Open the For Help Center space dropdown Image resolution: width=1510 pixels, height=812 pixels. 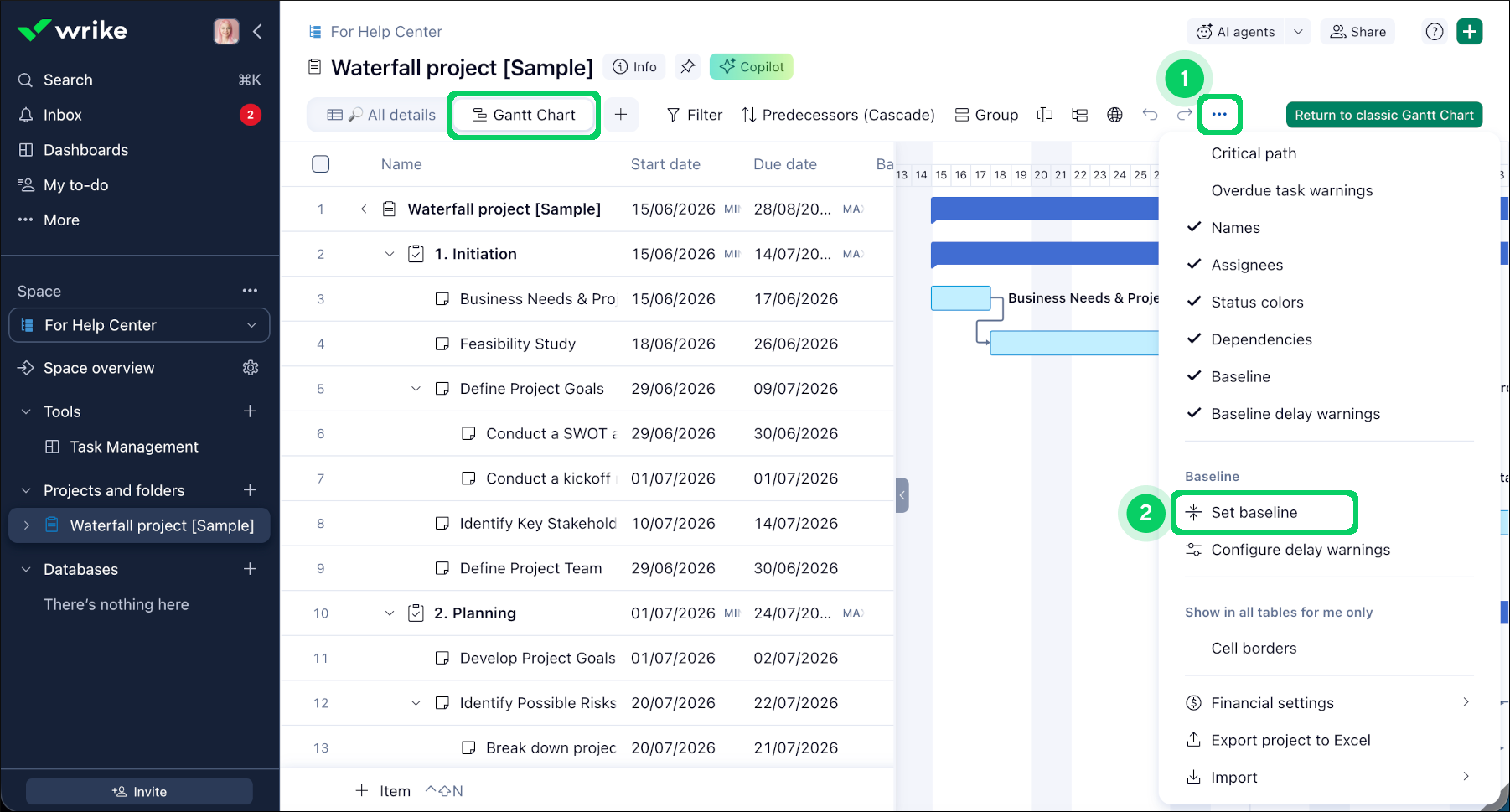pyautogui.click(x=139, y=325)
